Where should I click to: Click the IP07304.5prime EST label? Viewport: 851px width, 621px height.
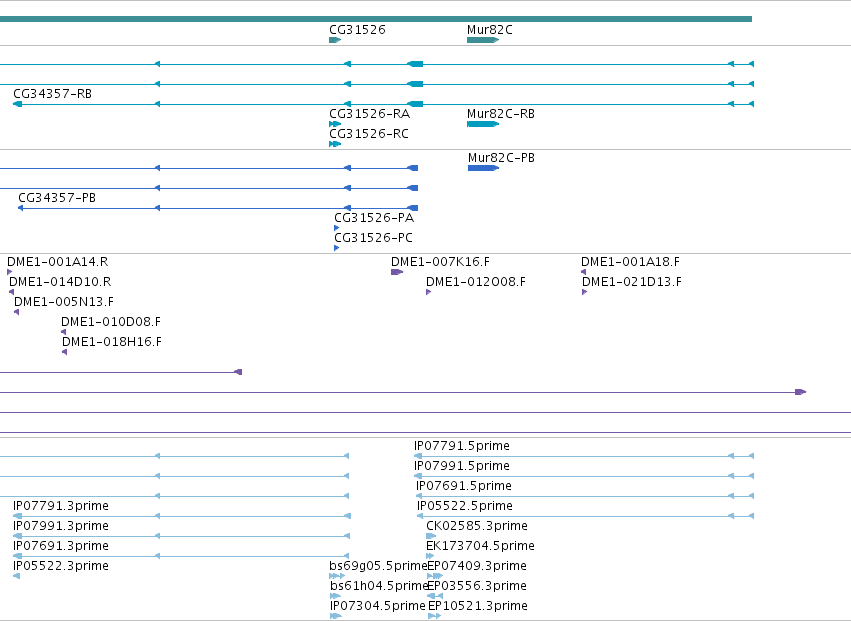[378, 607]
